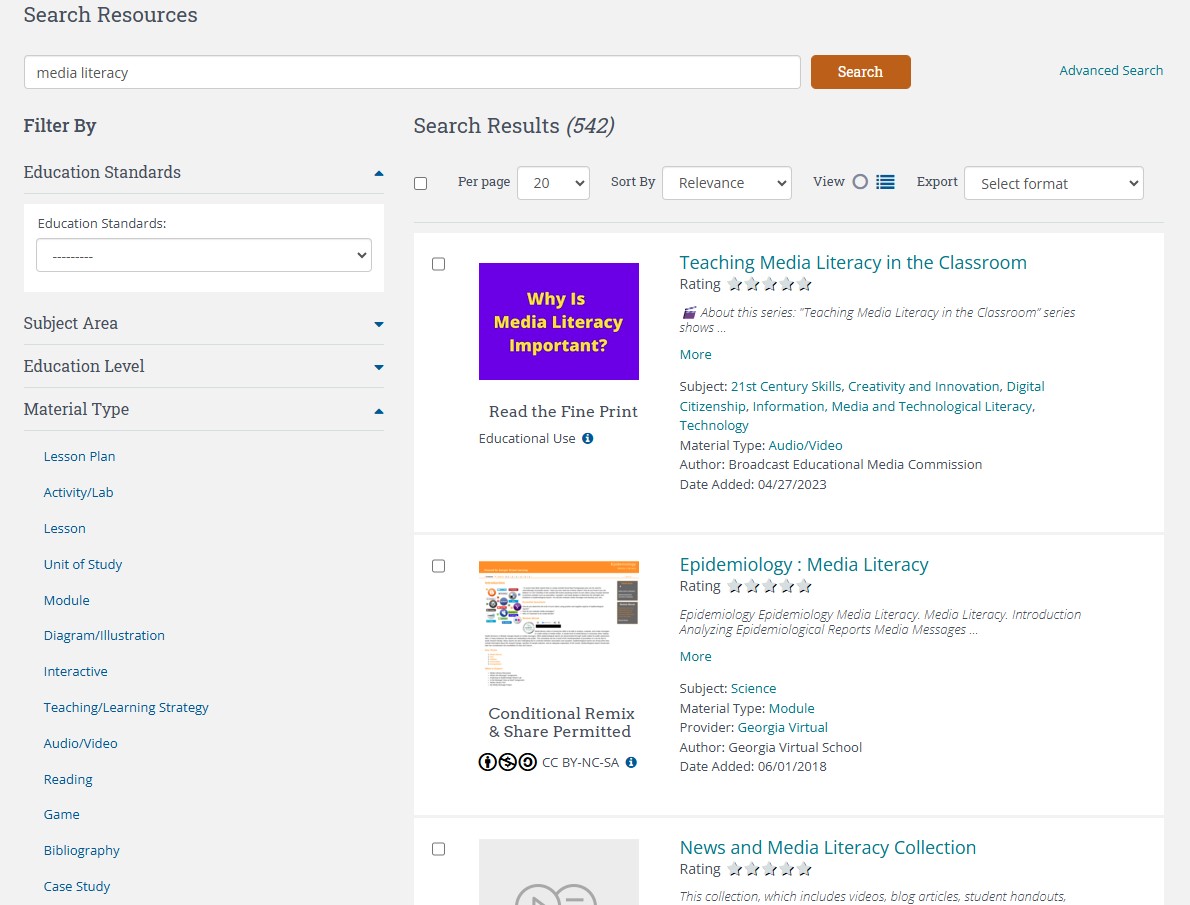Click More under Teaching Media Literacy description
Image resolution: width=1190 pixels, height=905 pixels.
tap(695, 355)
